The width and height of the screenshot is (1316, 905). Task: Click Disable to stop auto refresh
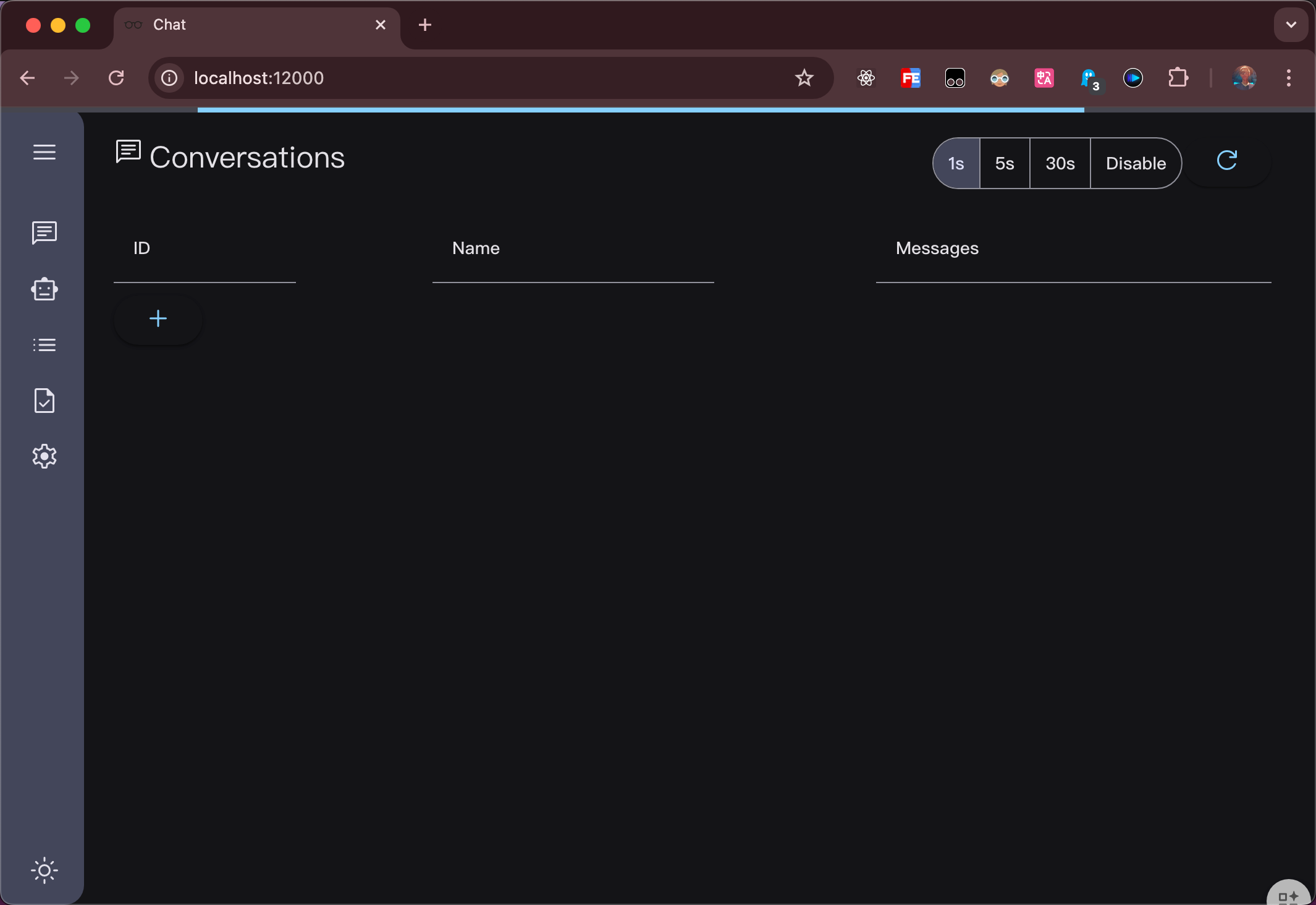[1136, 164]
